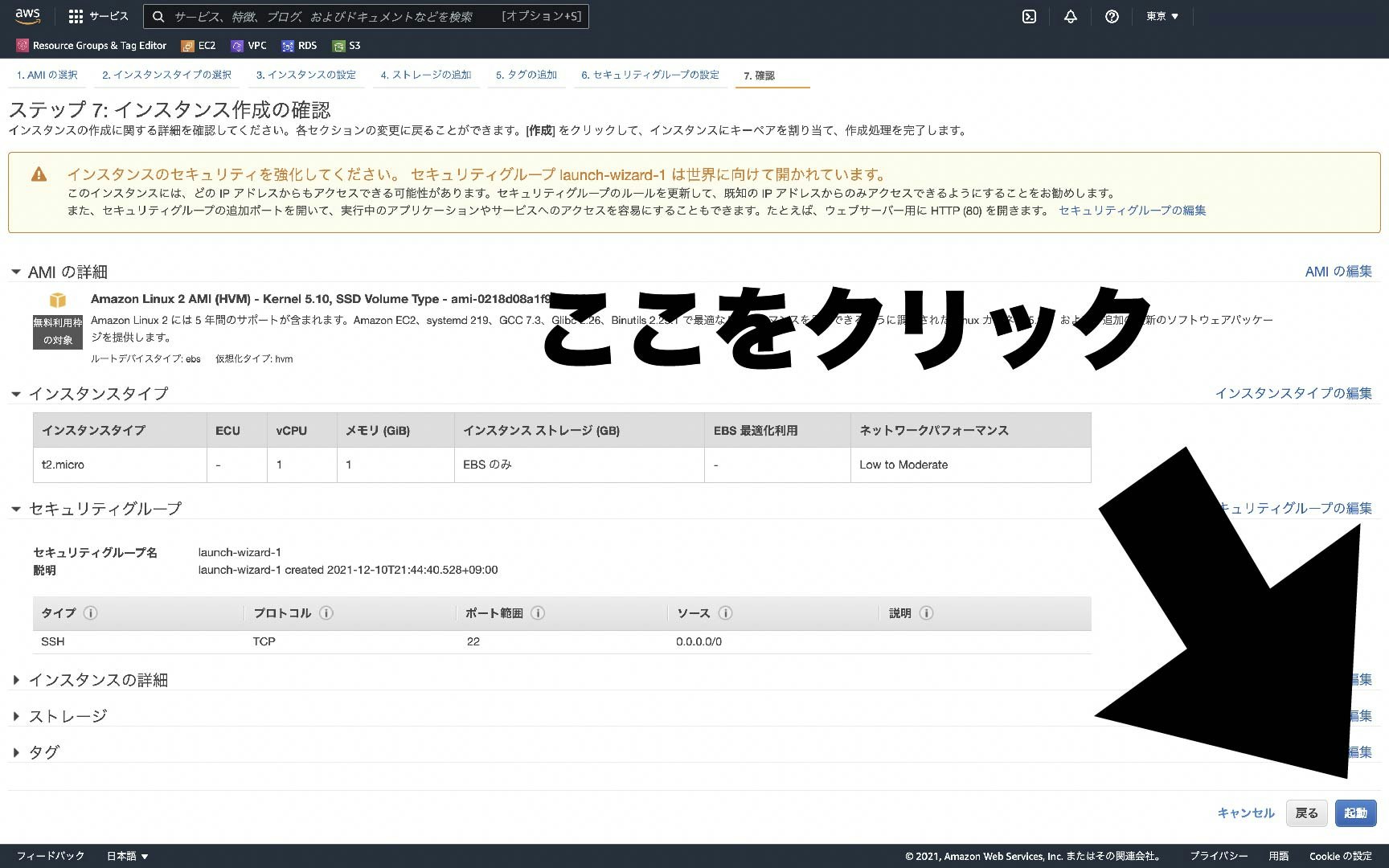The image size is (1389, 868).
Task: Click the キャンセル link
Action: point(1246,813)
